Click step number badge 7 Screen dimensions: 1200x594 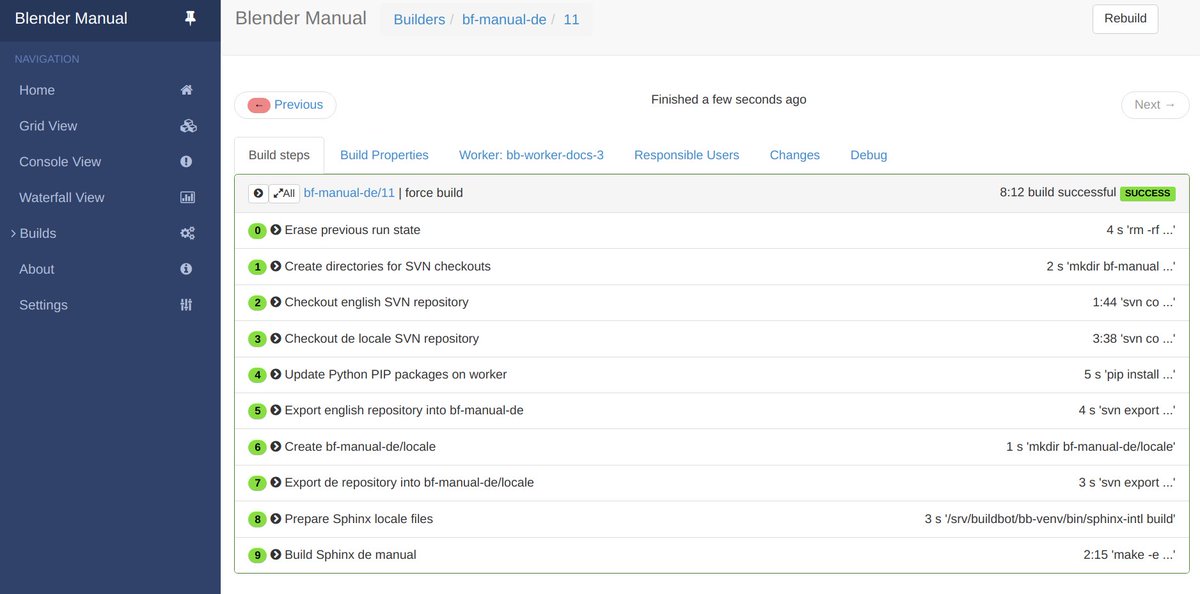(x=257, y=483)
